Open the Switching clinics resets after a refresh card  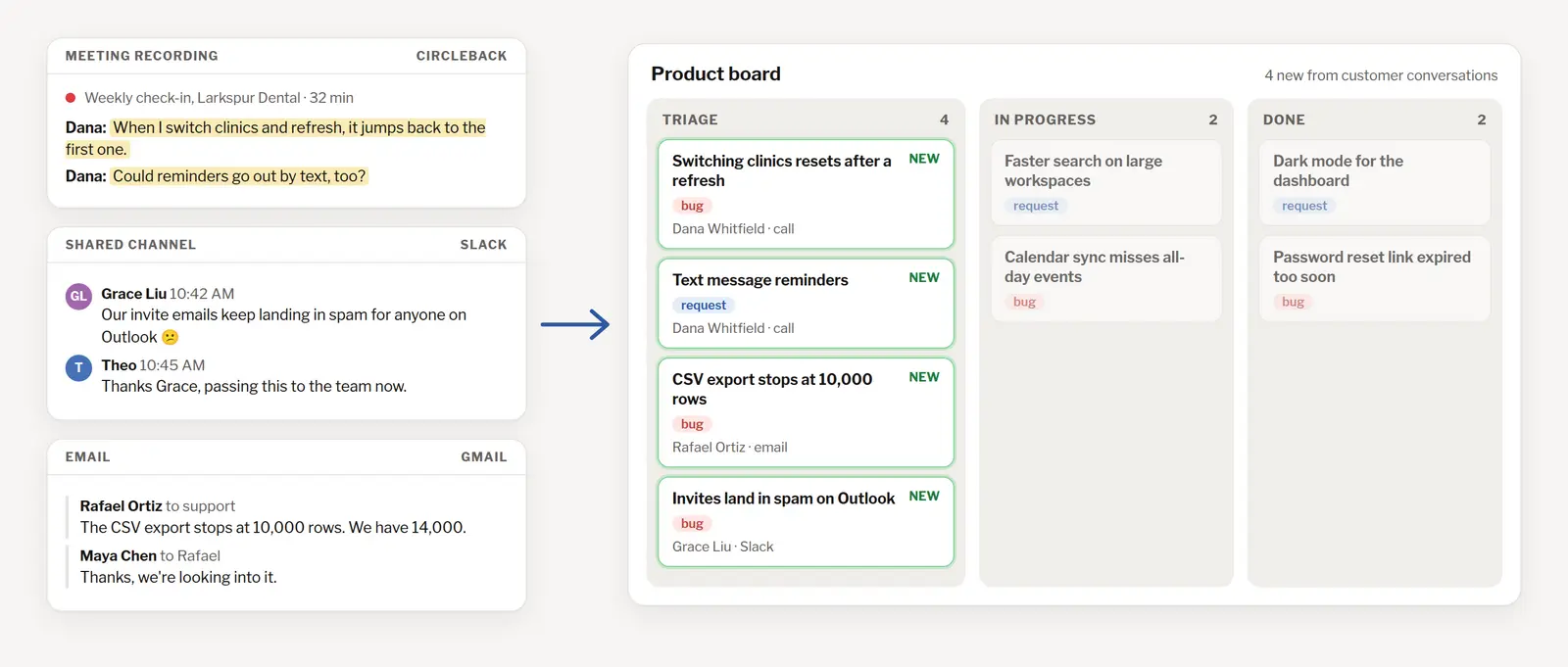(806, 194)
